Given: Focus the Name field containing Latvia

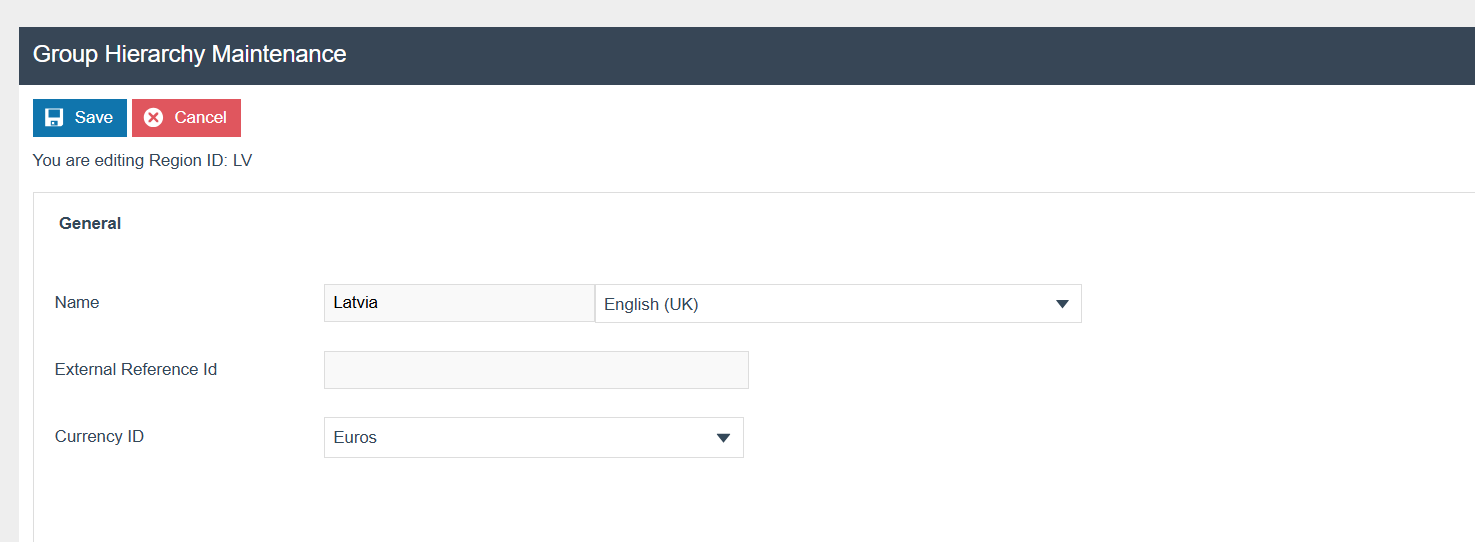Looking at the screenshot, I should pyautogui.click(x=459, y=303).
